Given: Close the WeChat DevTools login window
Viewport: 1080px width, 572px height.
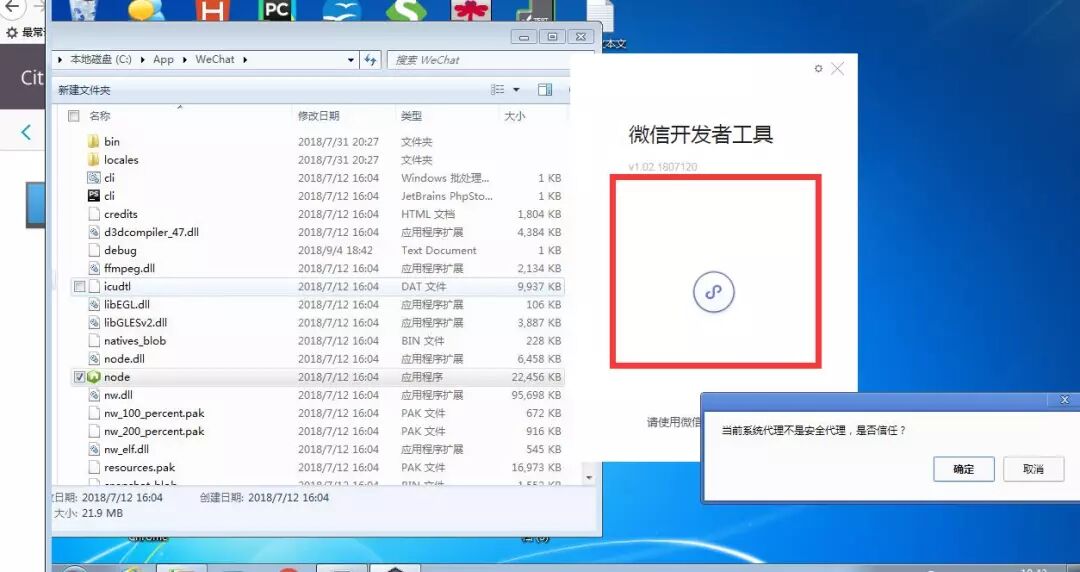Looking at the screenshot, I should [x=838, y=68].
